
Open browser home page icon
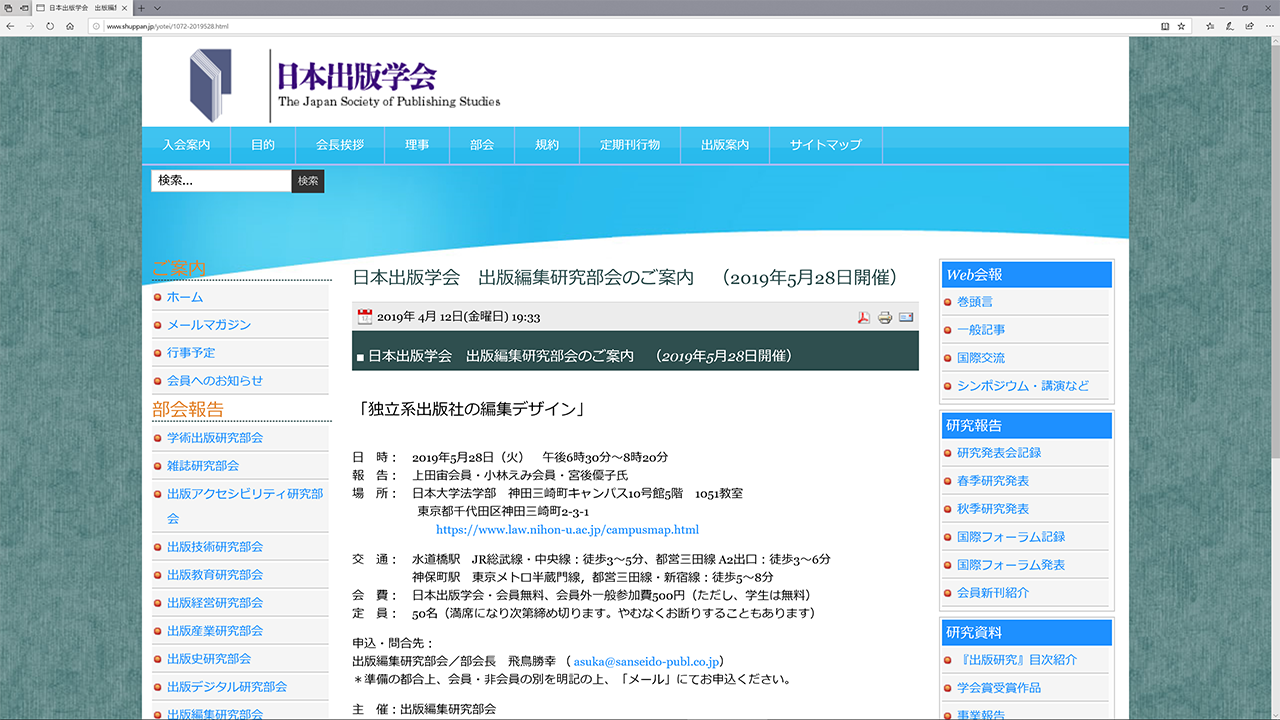(x=70, y=26)
